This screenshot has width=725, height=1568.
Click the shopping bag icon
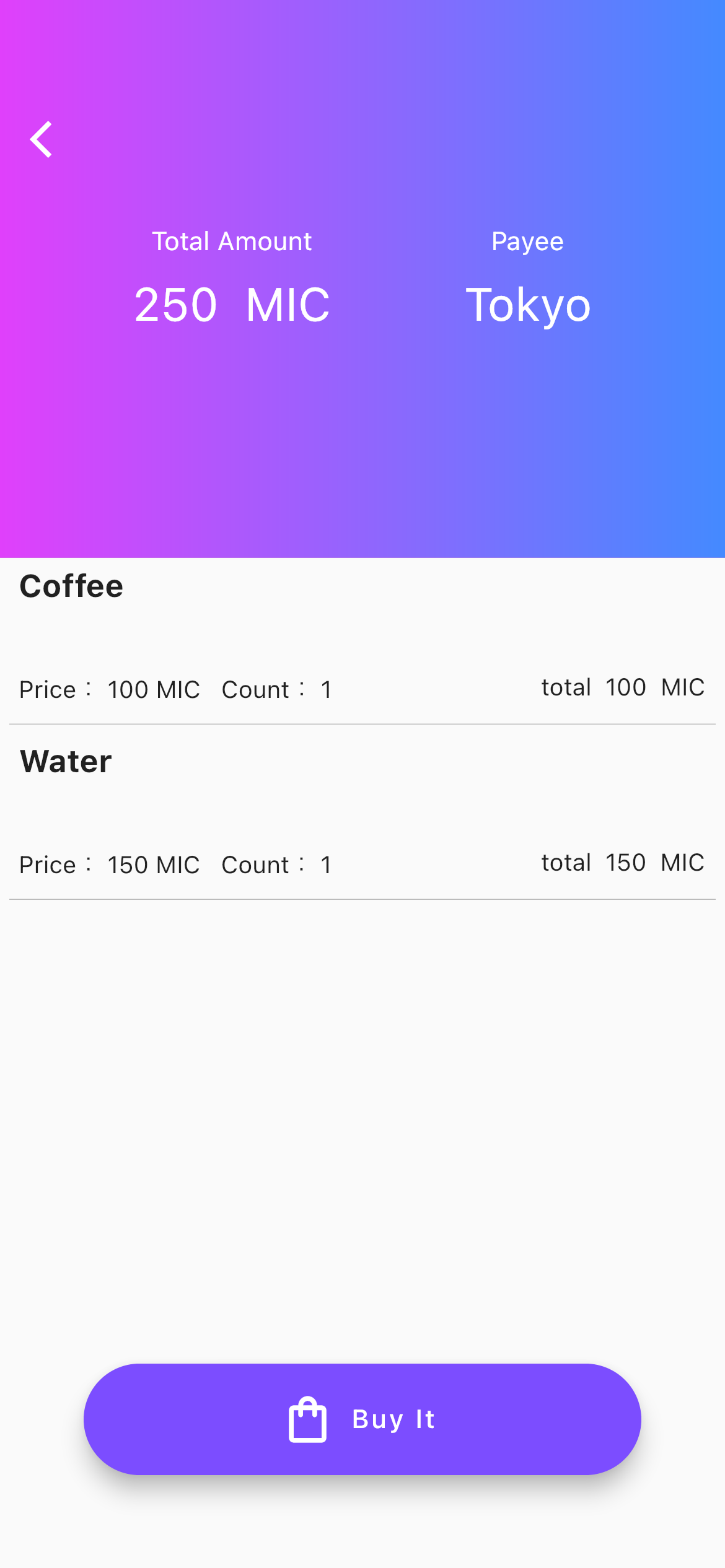point(307,1419)
